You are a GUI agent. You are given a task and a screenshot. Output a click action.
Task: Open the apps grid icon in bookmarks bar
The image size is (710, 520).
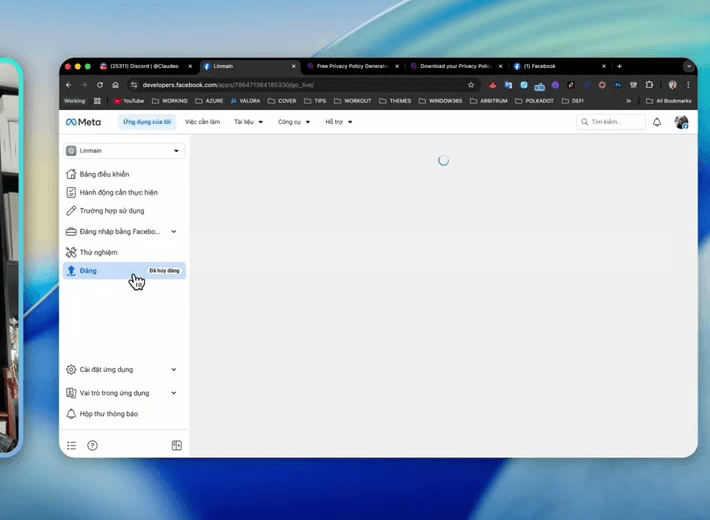tap(97, 101)
